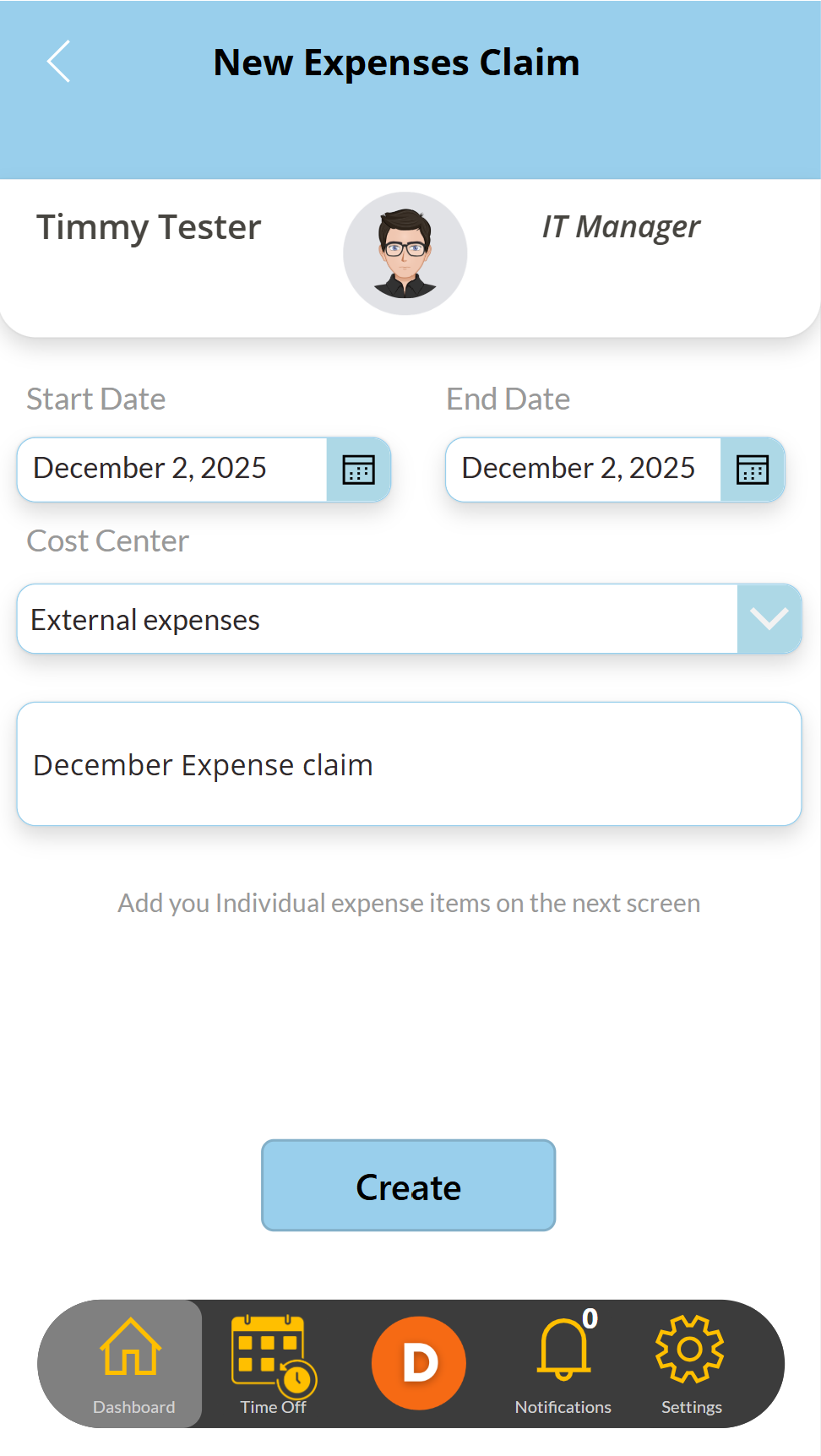Click the Timmy Tester name label
The height and width of the screenshot is (1456, 821).
coord(149,227)
